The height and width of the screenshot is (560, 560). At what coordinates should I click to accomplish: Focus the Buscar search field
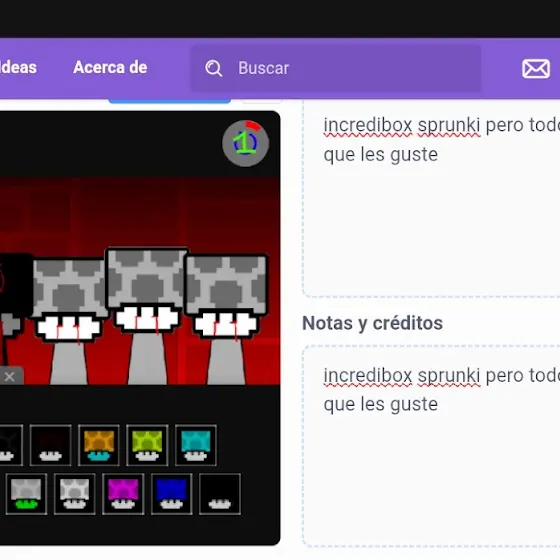point(336,68)
